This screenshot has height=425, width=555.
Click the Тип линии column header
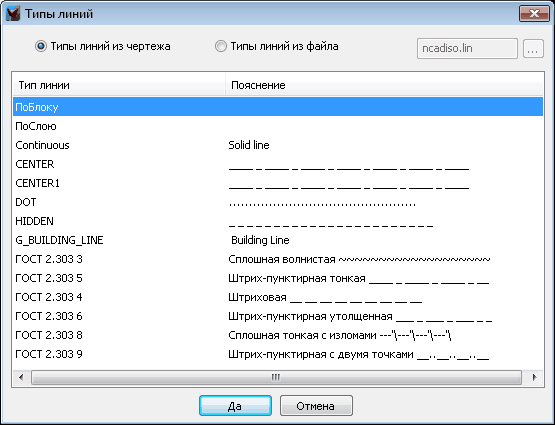(x=119, y=85)
